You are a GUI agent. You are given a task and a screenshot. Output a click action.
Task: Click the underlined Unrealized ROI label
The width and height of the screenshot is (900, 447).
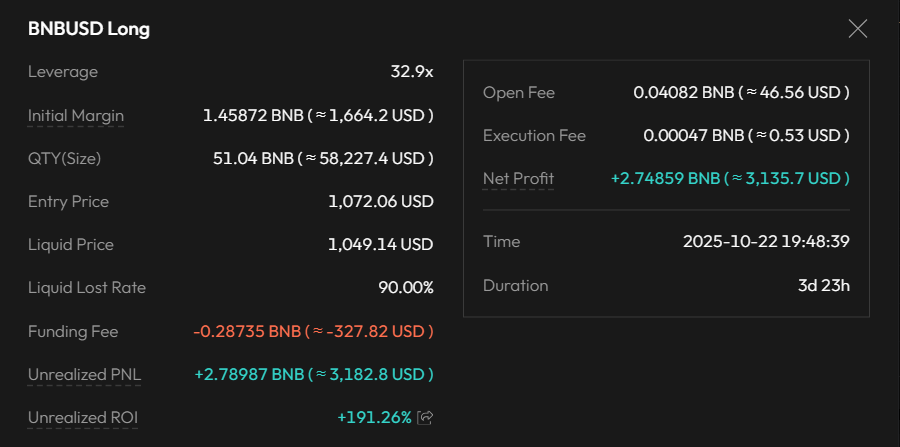(x=82, y=417)
